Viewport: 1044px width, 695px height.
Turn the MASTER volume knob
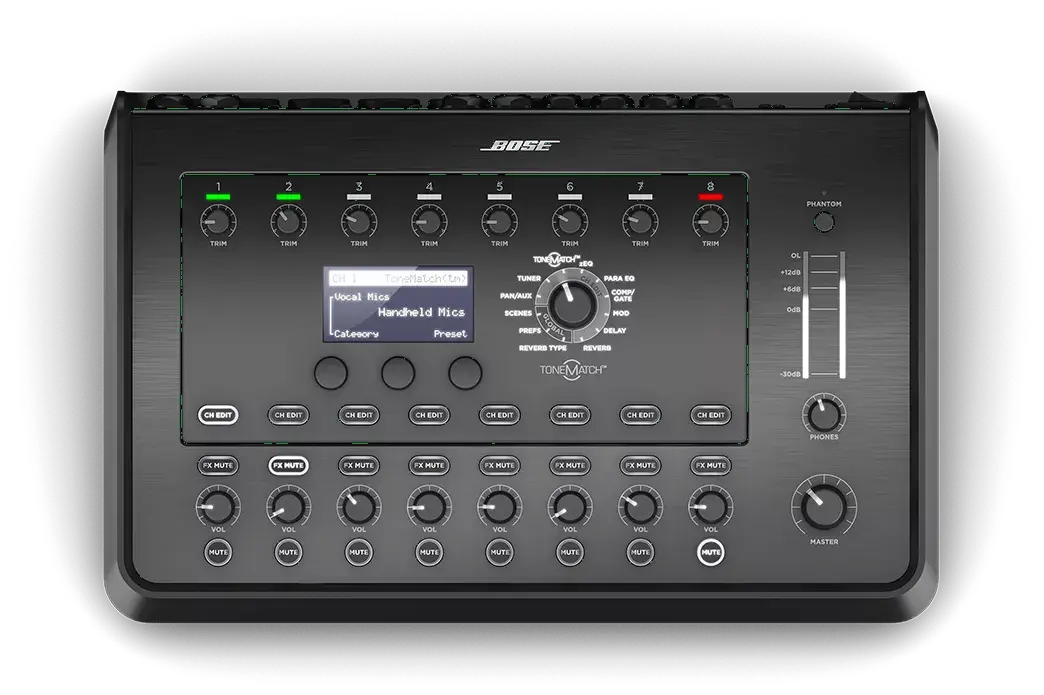pos(824,507)
